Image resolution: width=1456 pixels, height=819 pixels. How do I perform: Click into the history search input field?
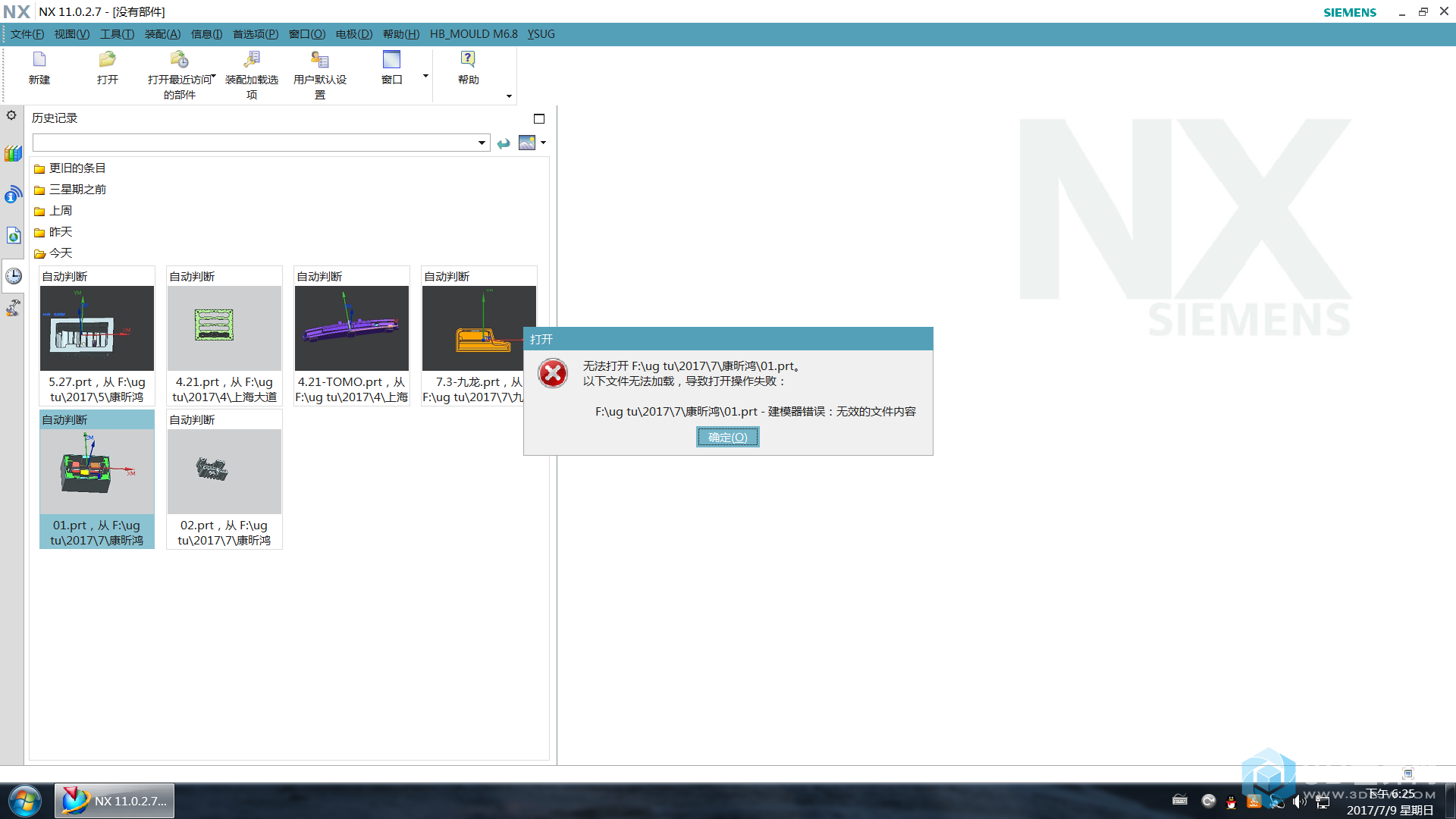[x=254, y=143]
